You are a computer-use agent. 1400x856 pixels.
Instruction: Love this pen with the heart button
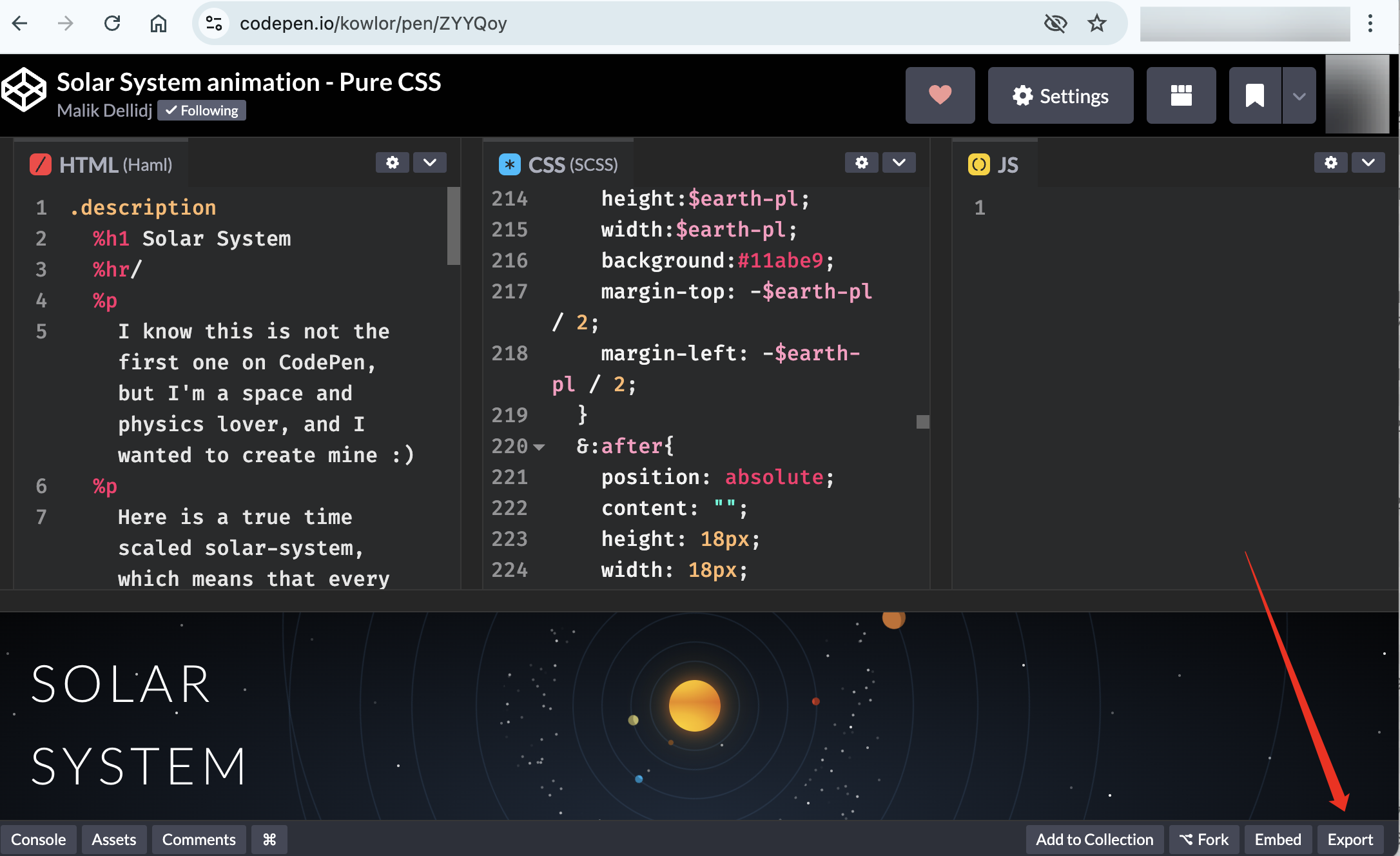point(940,95)
